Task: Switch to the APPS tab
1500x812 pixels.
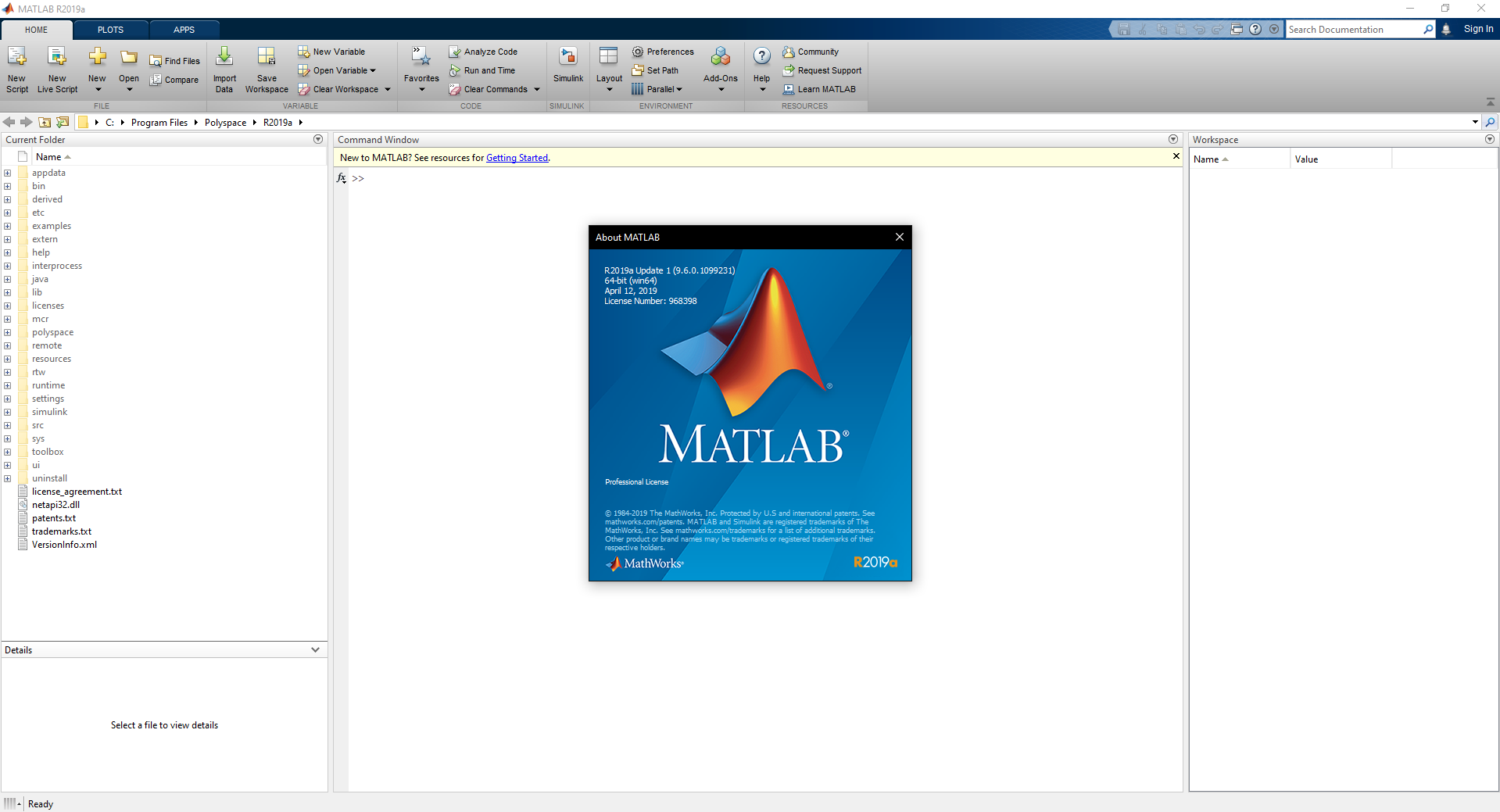Action: click(x=184, y=30)
